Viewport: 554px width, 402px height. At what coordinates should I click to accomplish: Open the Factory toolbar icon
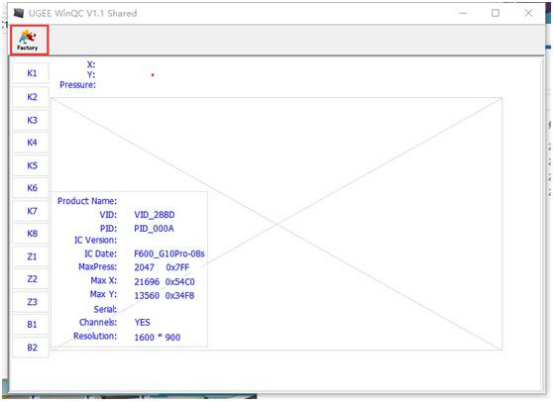pyautogui.click(x=29, y=40)
